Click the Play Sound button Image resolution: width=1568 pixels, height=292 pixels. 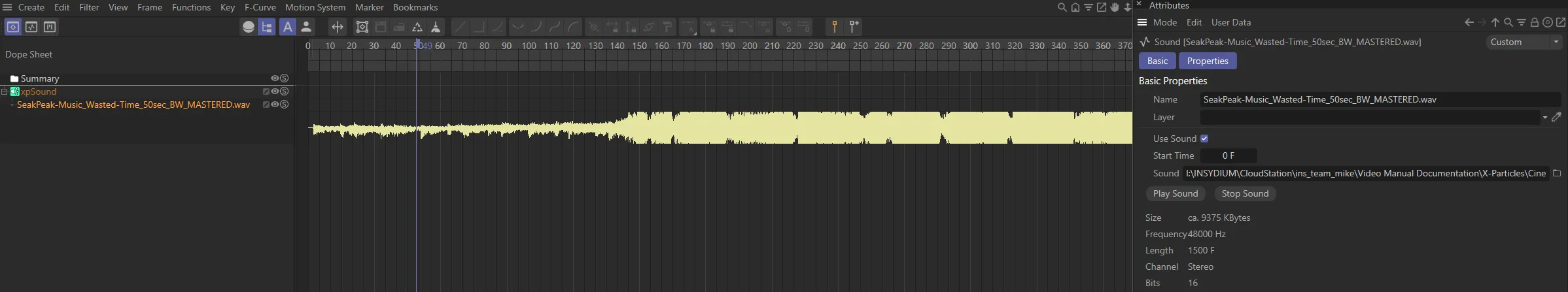(x=1176, y=193)
